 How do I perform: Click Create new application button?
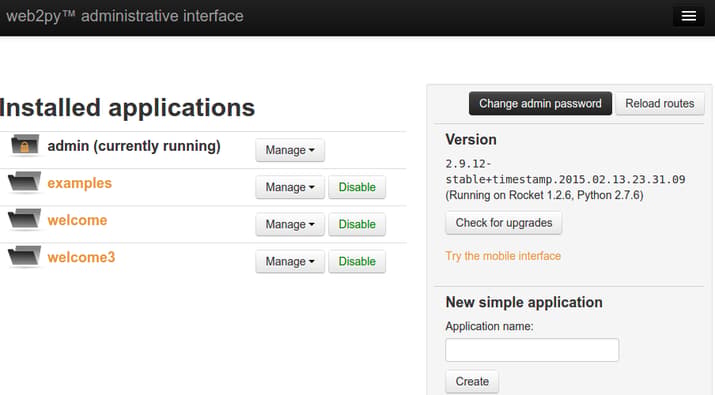point(472,381)
